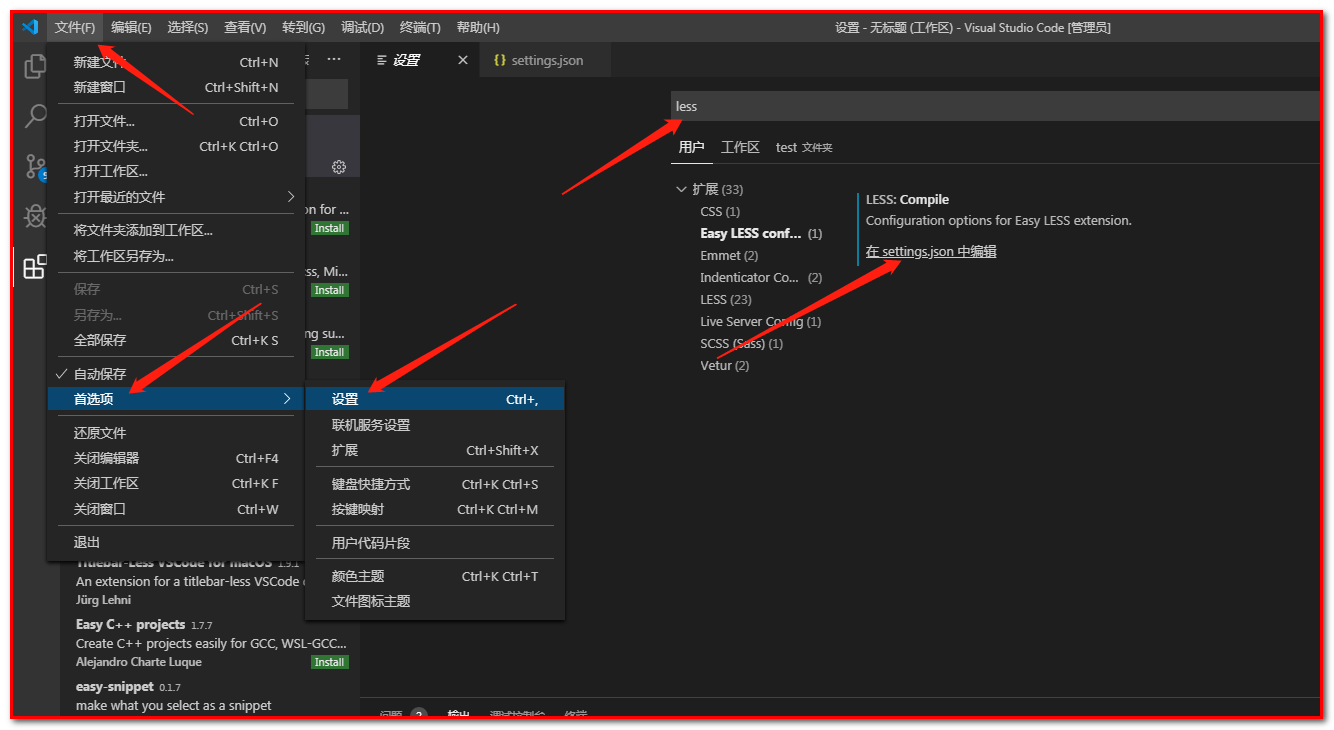Install the Easy C++ projects extension

tap(329, 662)
